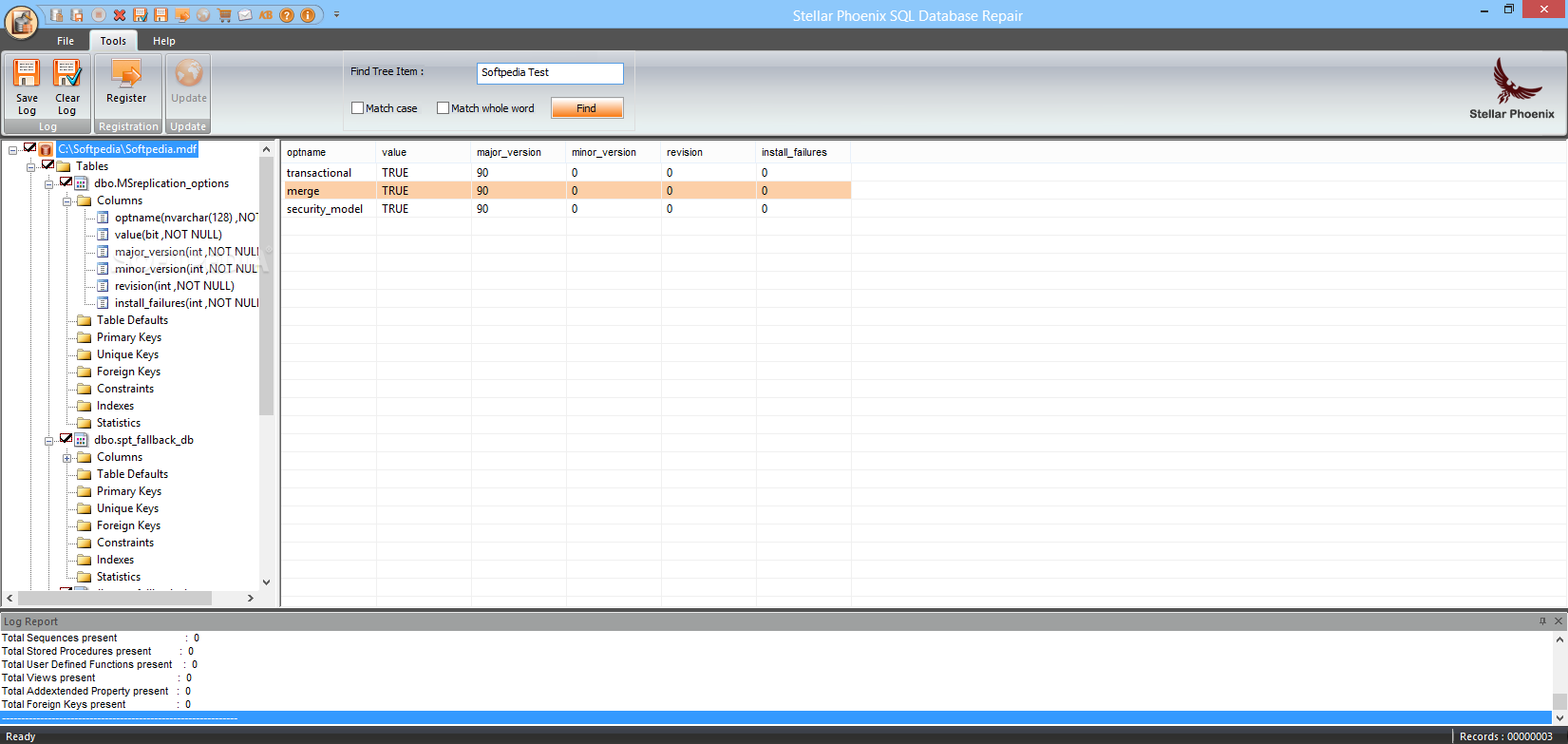
Task: Click the table icon of dbo.spt_fallback_db
Action: coord(82,440)
